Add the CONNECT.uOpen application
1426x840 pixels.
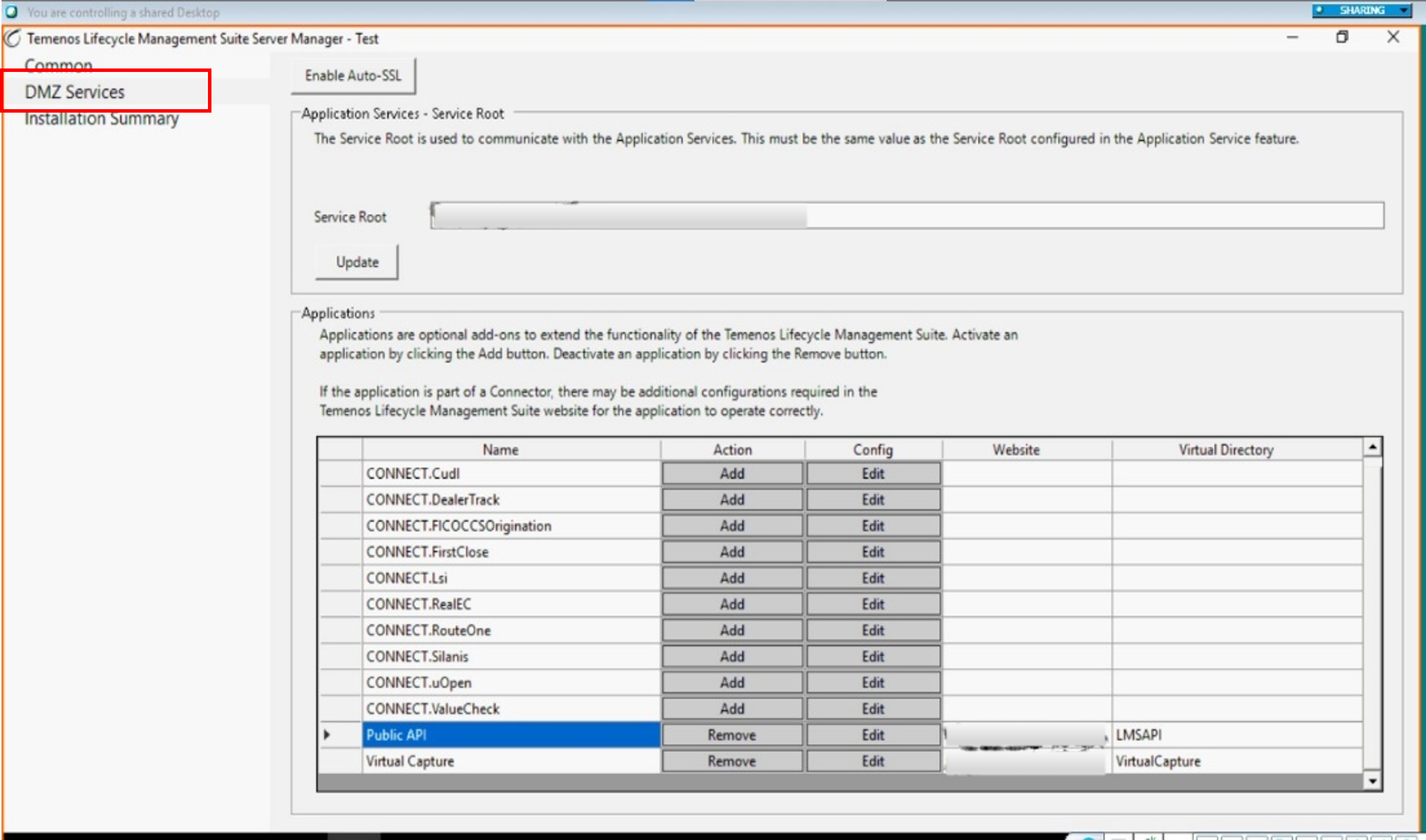tap(732, 683)
